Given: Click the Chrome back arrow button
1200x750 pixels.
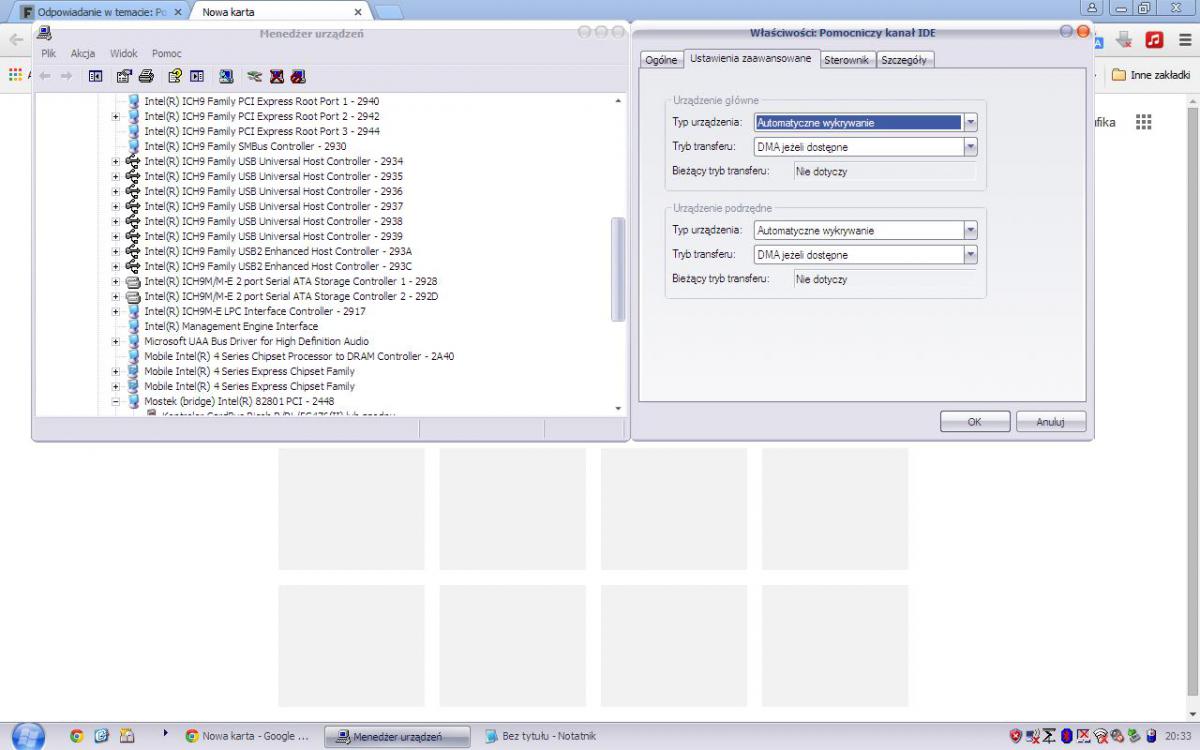Looking at the screenshot, I should 16,40.
